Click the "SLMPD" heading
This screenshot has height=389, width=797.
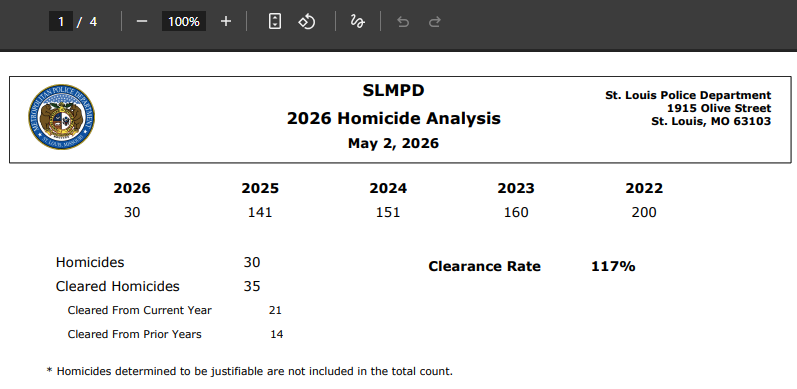pyautogui.click(x=393, y=91)
